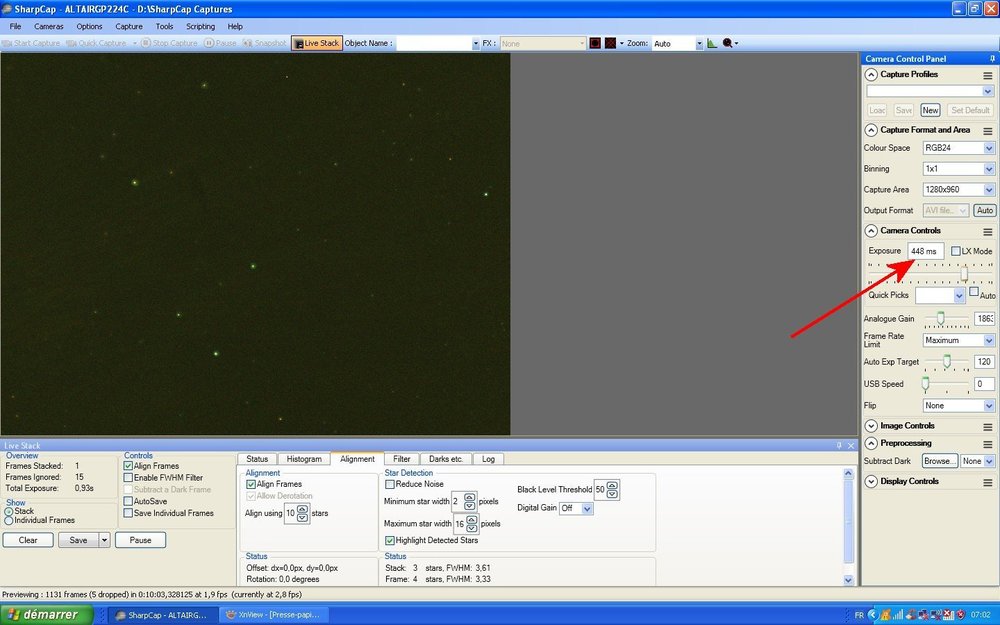Image resolution: width=1000 pixels, height=625 pixels.
Task: Pause the live stacking
Action: [140, 540]
